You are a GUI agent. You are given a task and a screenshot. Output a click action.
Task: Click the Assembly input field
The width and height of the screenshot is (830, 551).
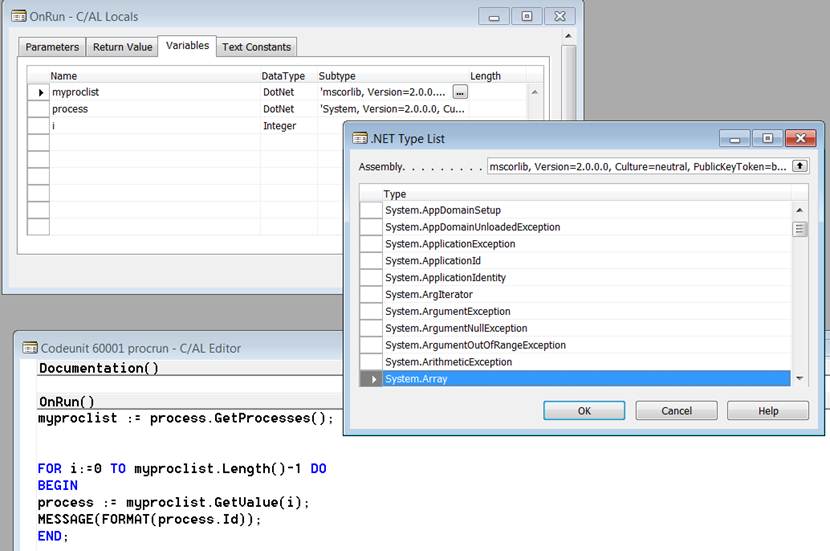(637, 167)
